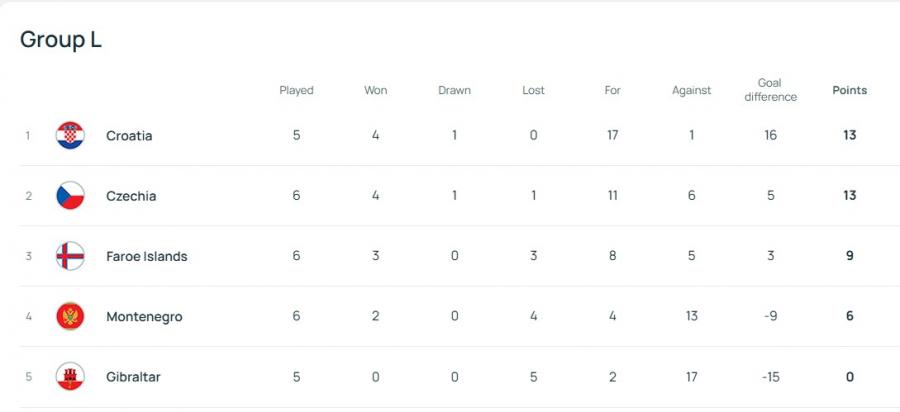Image resolution: width=900 pixels, height=412 pixels.
Task: Click the Montenegro flag icon
Action: tap(69, 317)
